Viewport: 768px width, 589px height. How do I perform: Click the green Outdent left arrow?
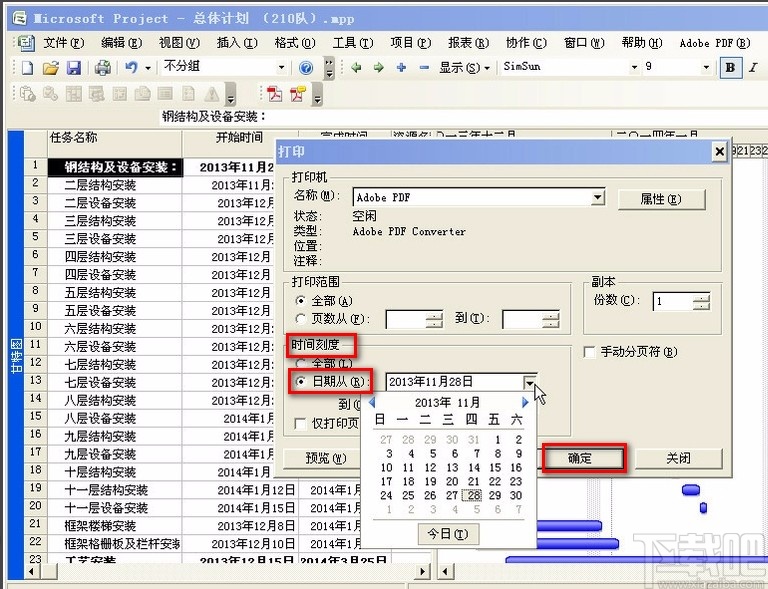356,67
